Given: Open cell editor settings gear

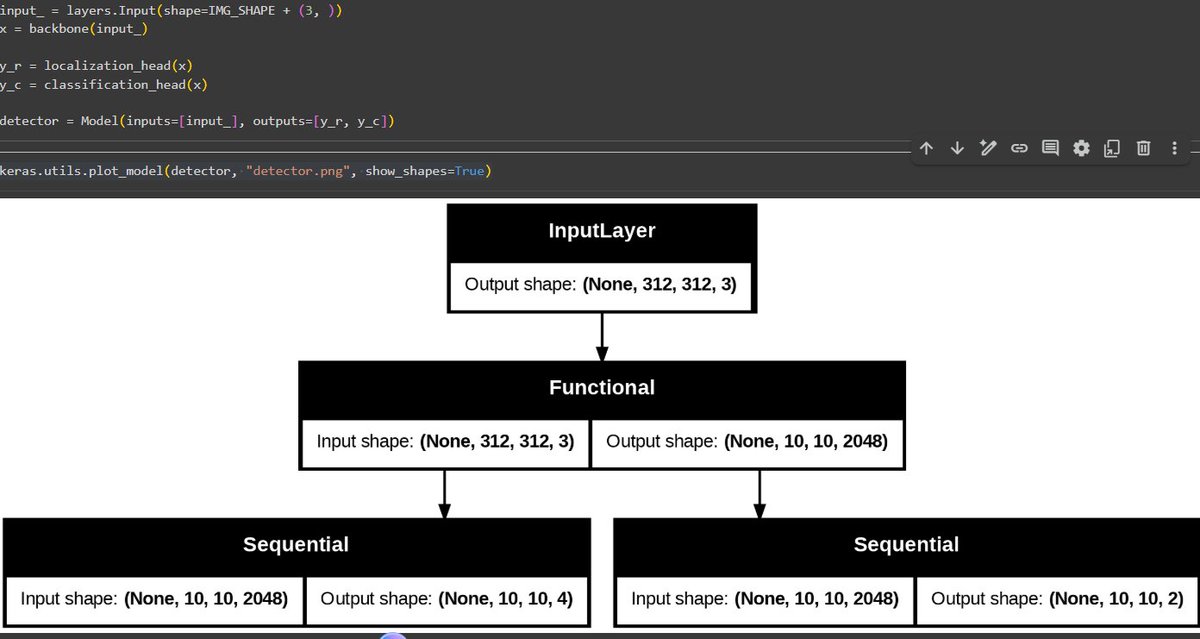Looking at the screenshot, I should pos(1081,149).
